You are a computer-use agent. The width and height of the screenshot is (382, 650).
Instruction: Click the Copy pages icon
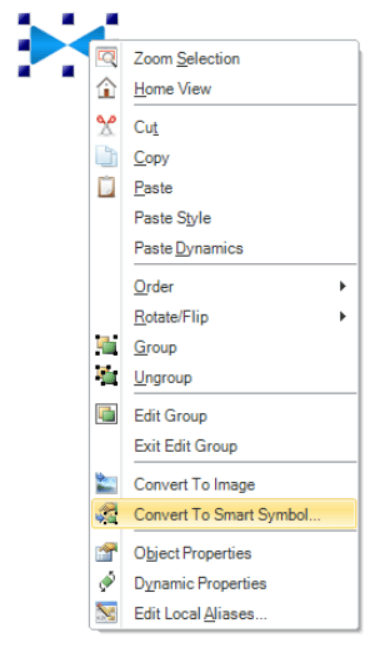click(106, 157)
